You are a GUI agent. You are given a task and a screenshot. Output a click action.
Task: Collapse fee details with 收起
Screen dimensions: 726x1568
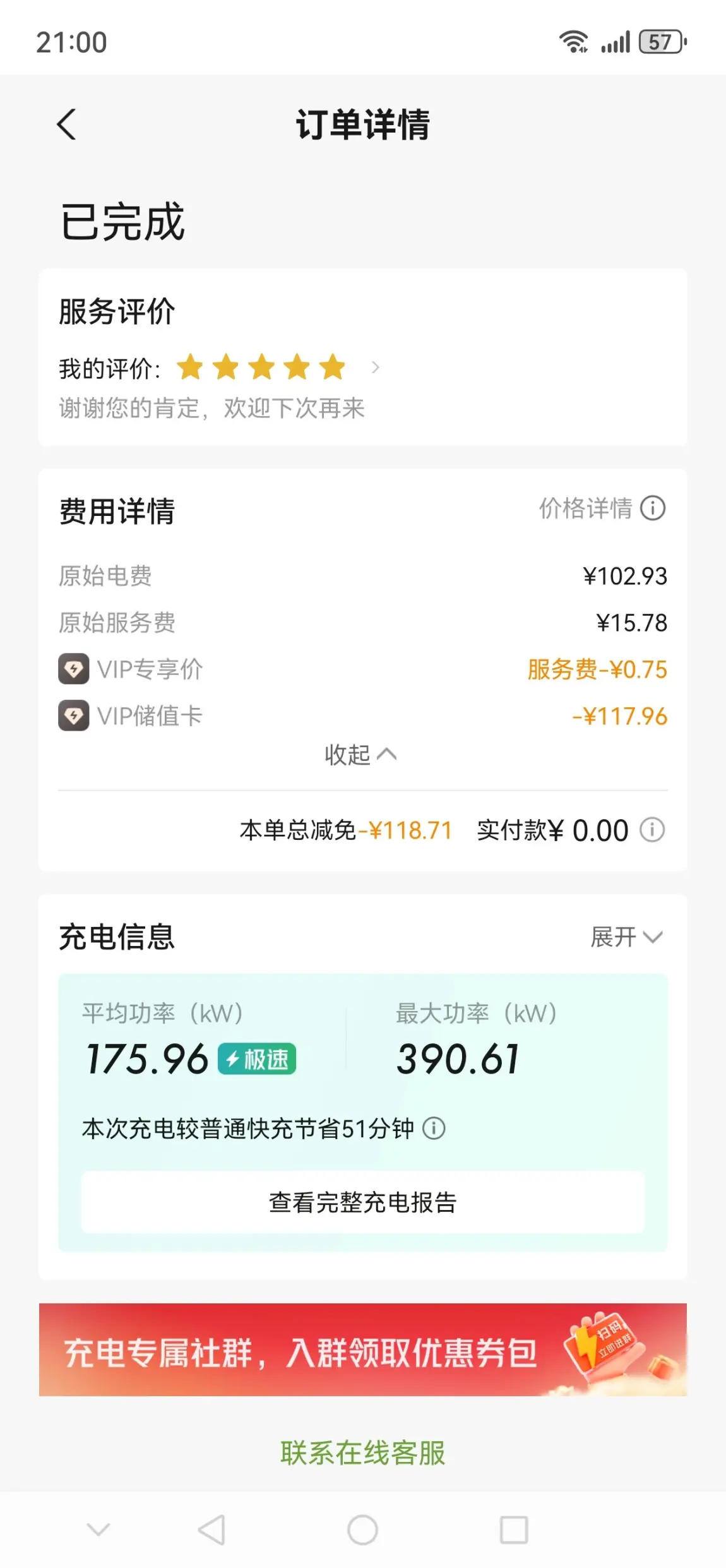click(361, 755)
